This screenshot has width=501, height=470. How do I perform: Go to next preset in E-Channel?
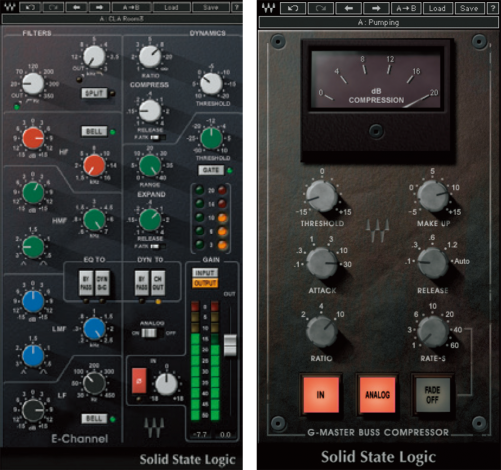tap(99, 7)
